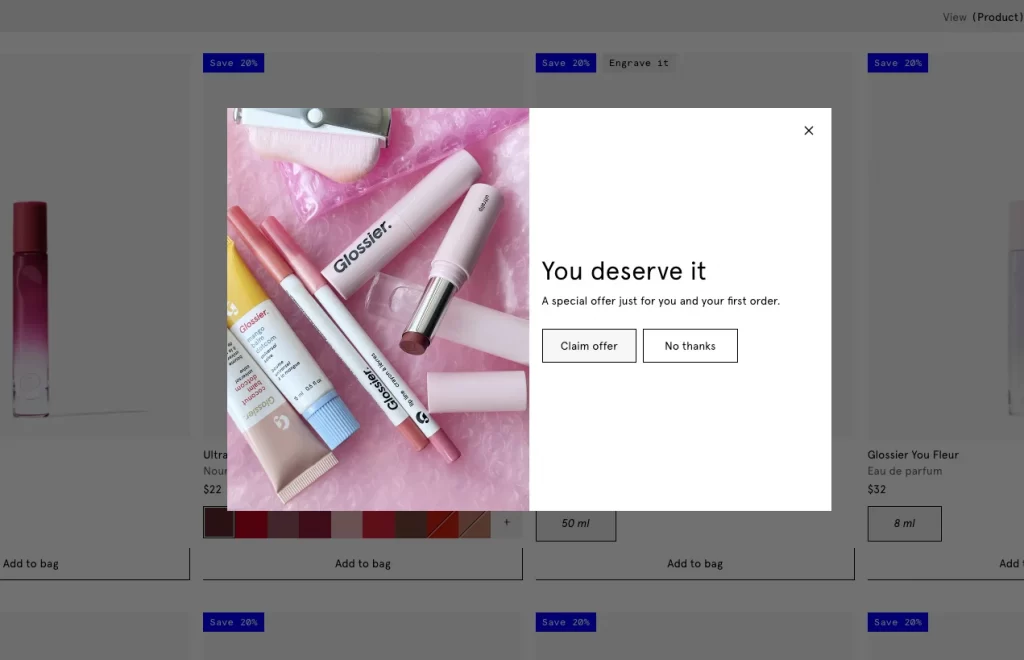Click the Claim offer button
1024x660 pixels.
[x=589, y=346]
